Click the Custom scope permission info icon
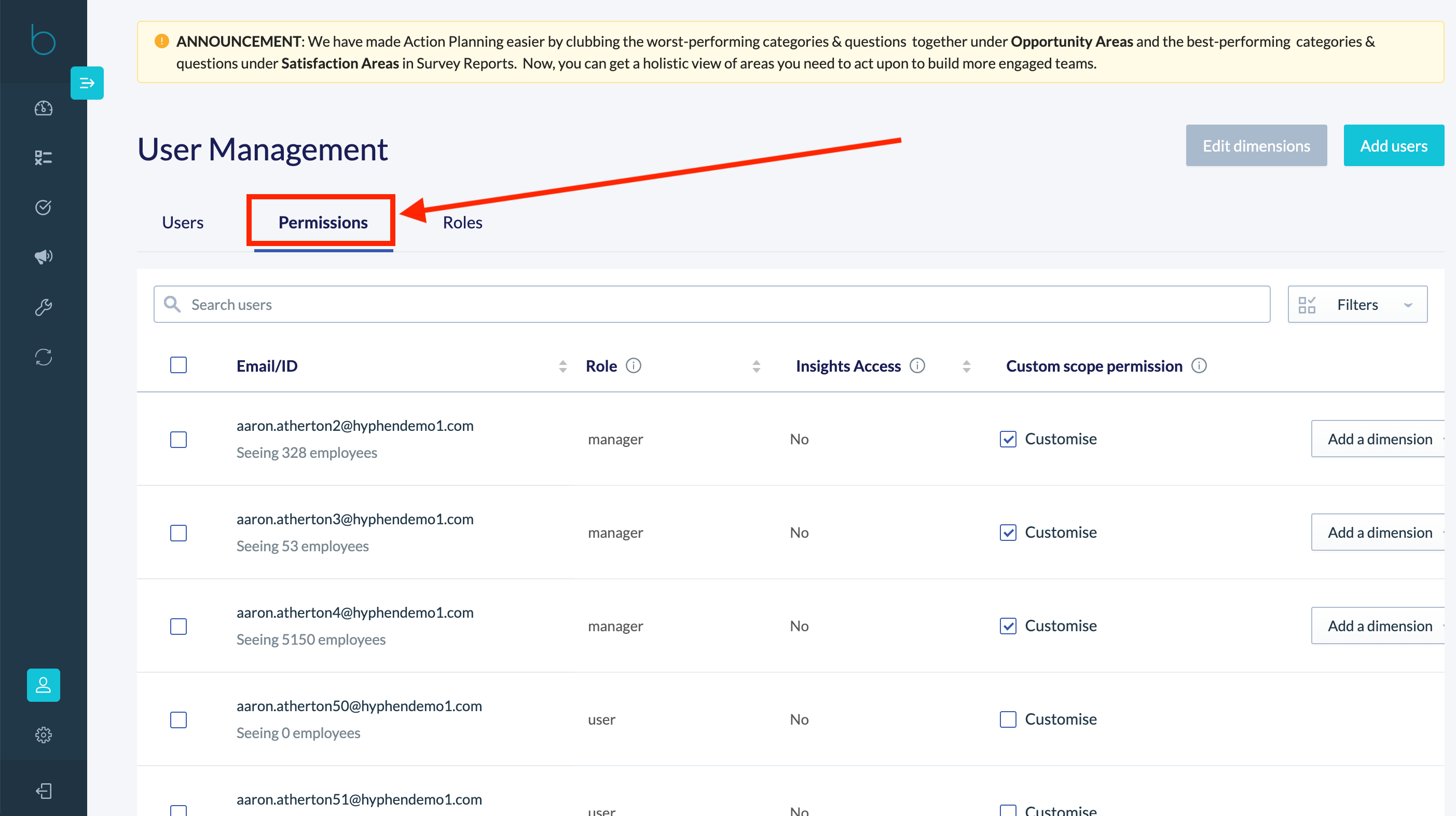The image size is (1456, 816). coord(1199,366)
